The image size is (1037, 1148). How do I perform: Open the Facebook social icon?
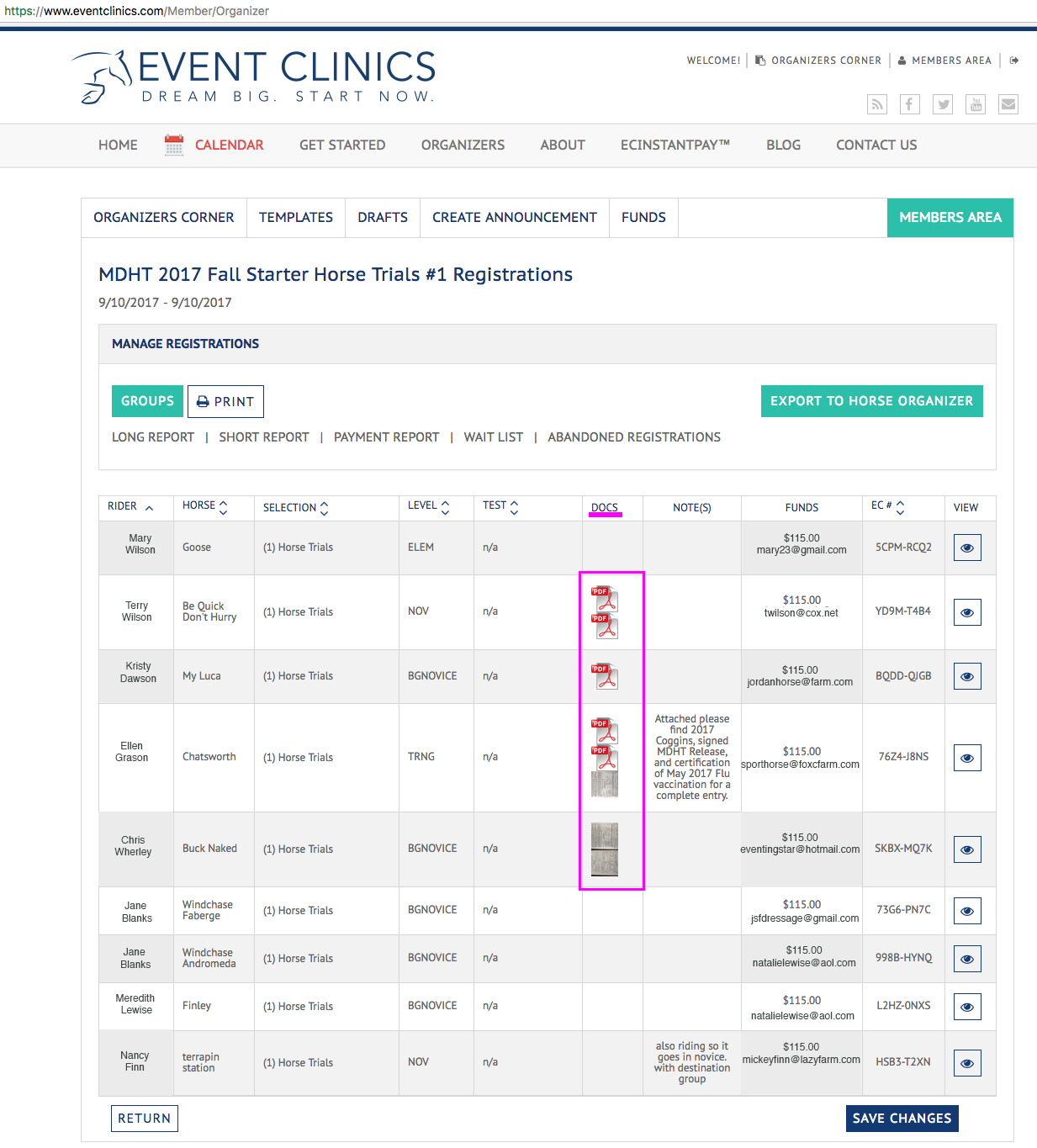pos(910,104)
